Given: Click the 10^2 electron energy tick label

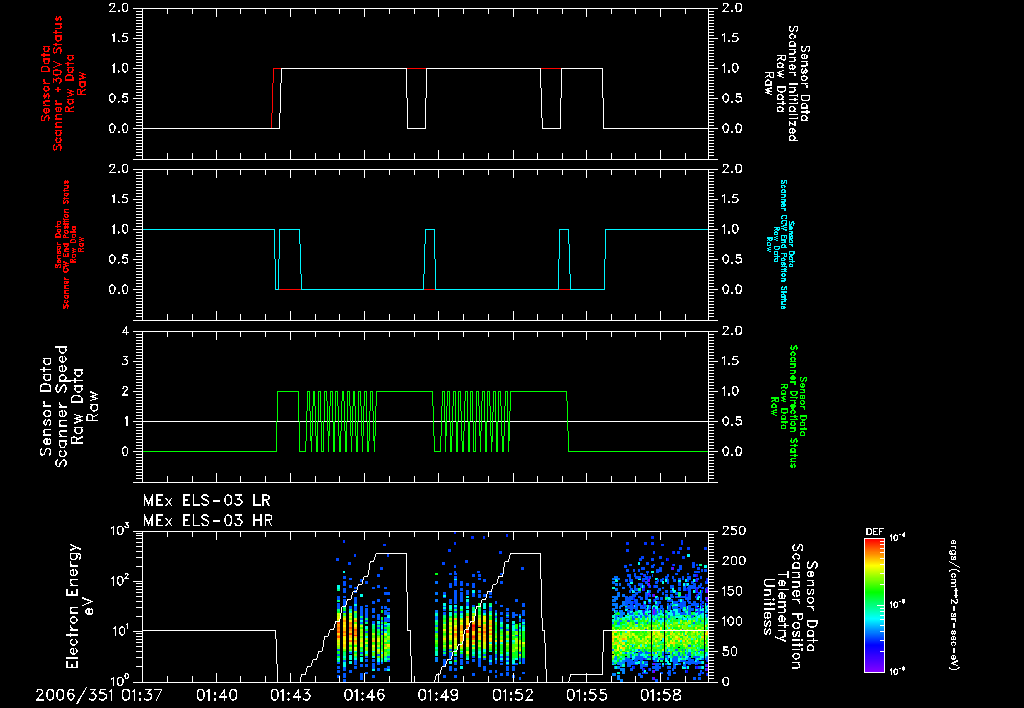Looking at the screenshot, I should point(120,581).
